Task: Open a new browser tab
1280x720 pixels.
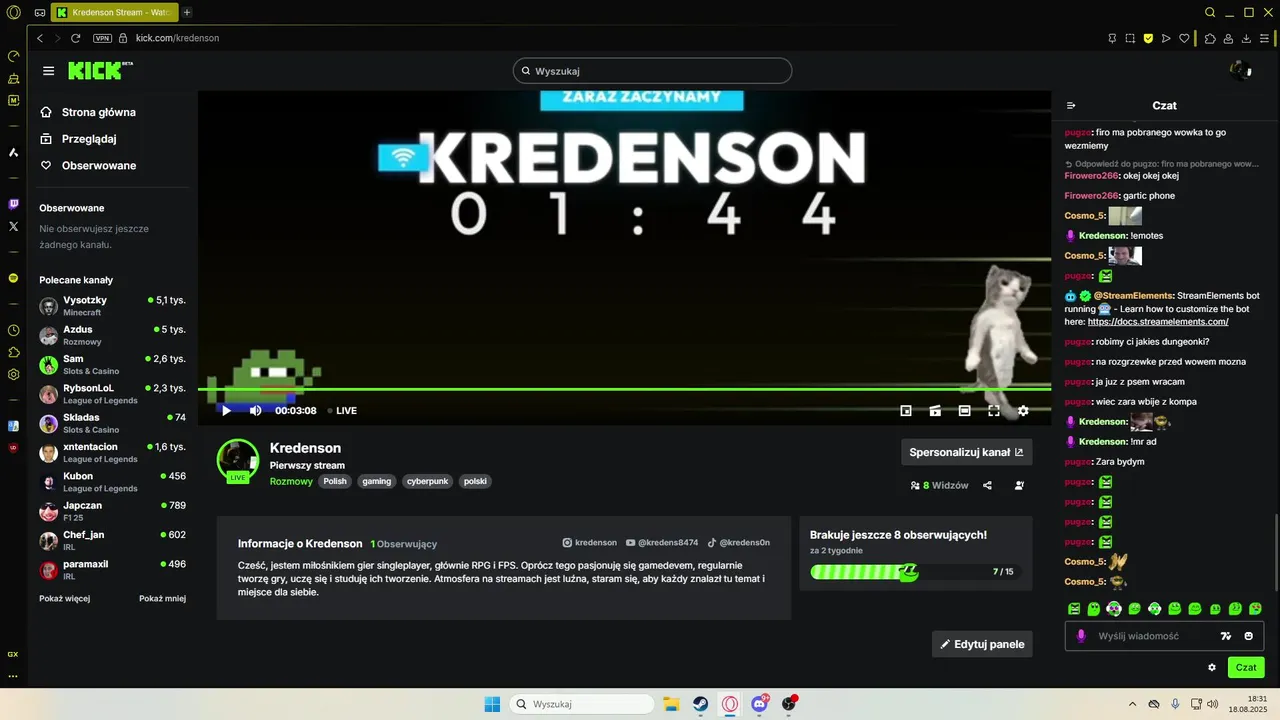Action: 187,12
